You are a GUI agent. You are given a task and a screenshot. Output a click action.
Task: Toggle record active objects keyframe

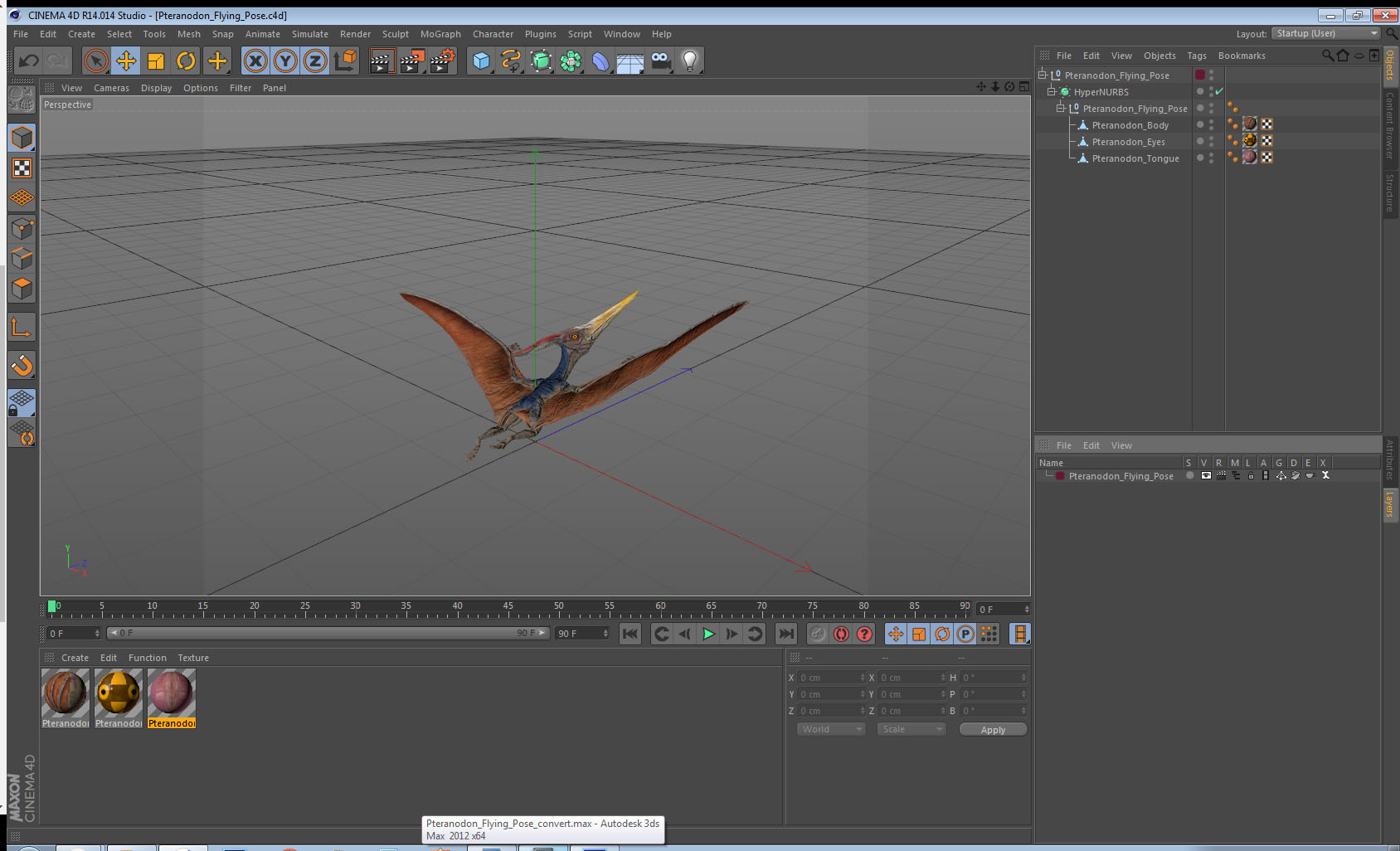818,634
